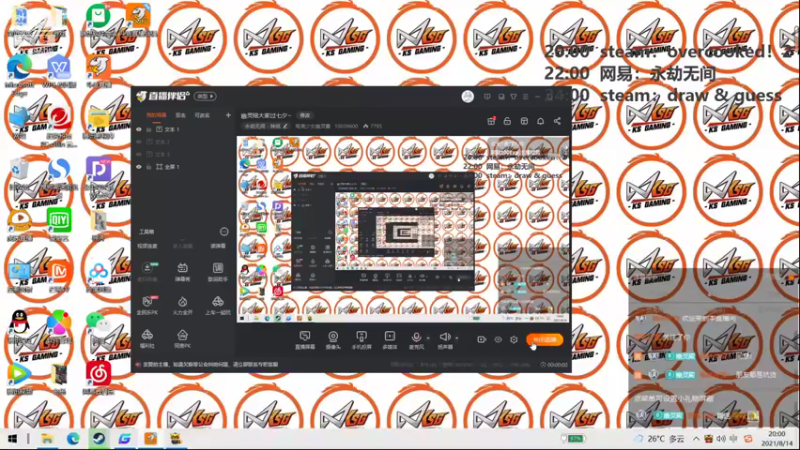This screenshot has width=800, height=450.
Task: Open the phone screen casting source
Action: coord(361,339)
